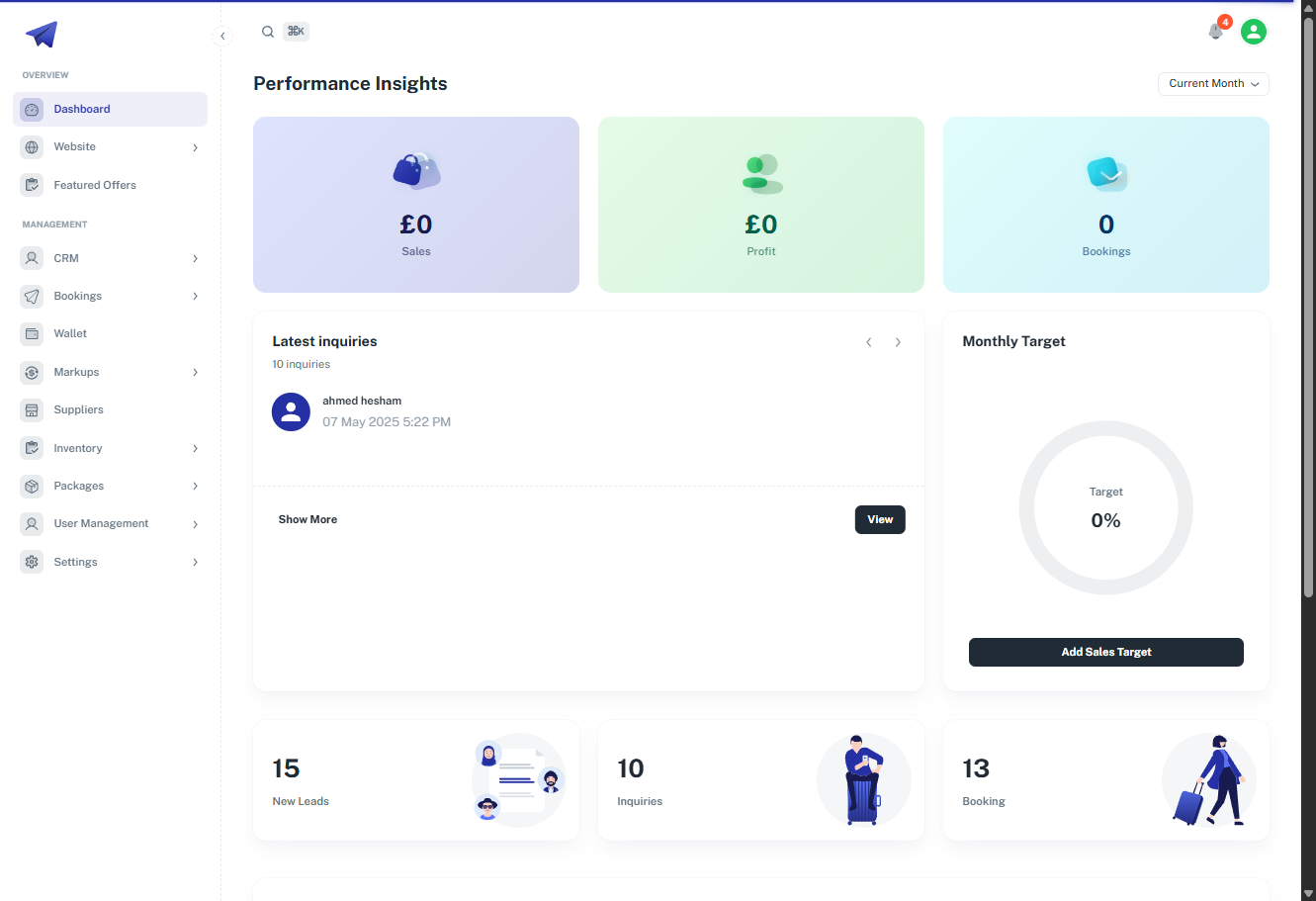The height and width of the screenshot is (901, 1316).
Task: Click the green people icon on Profit card
Action: point(761,174)
